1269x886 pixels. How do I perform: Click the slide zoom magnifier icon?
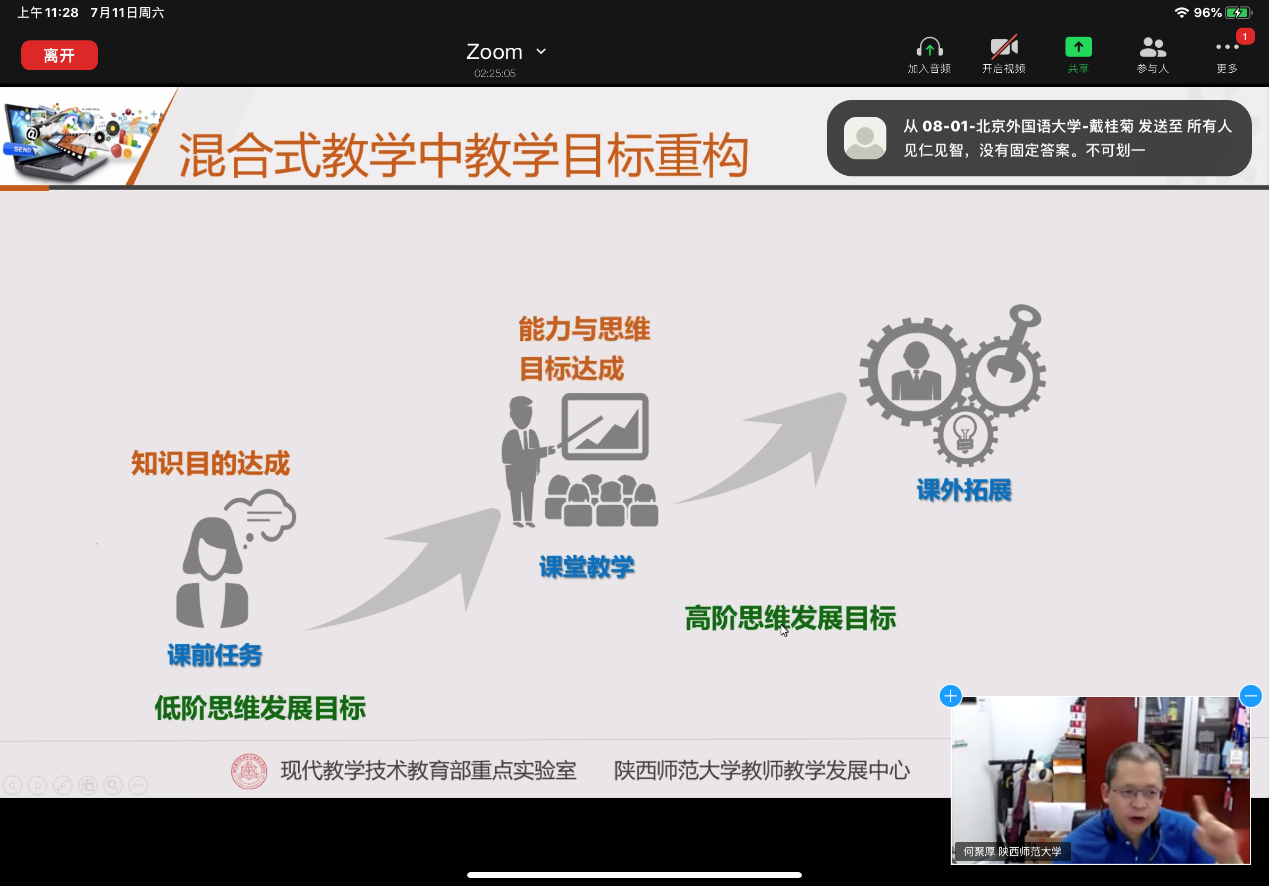click(113, 785)
